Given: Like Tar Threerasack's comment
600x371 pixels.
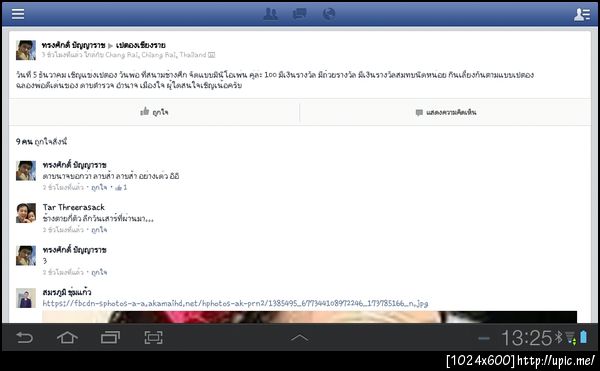Looking at the screenshot, I should pyautogui.click(x=99, y=230).
